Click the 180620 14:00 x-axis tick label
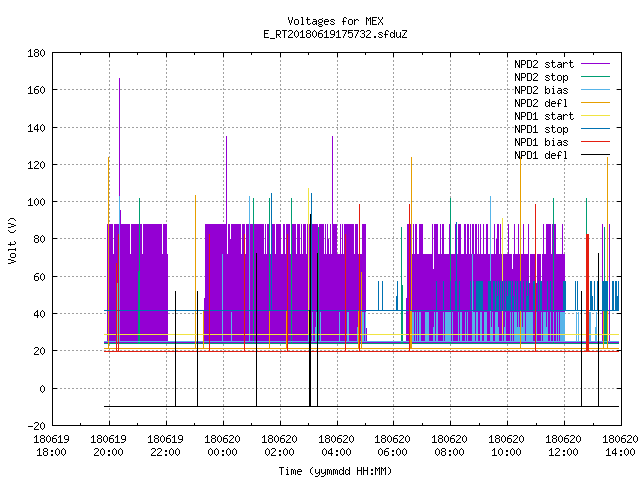The width and height of the screenshot is (640, 480). tap(620, 446)
